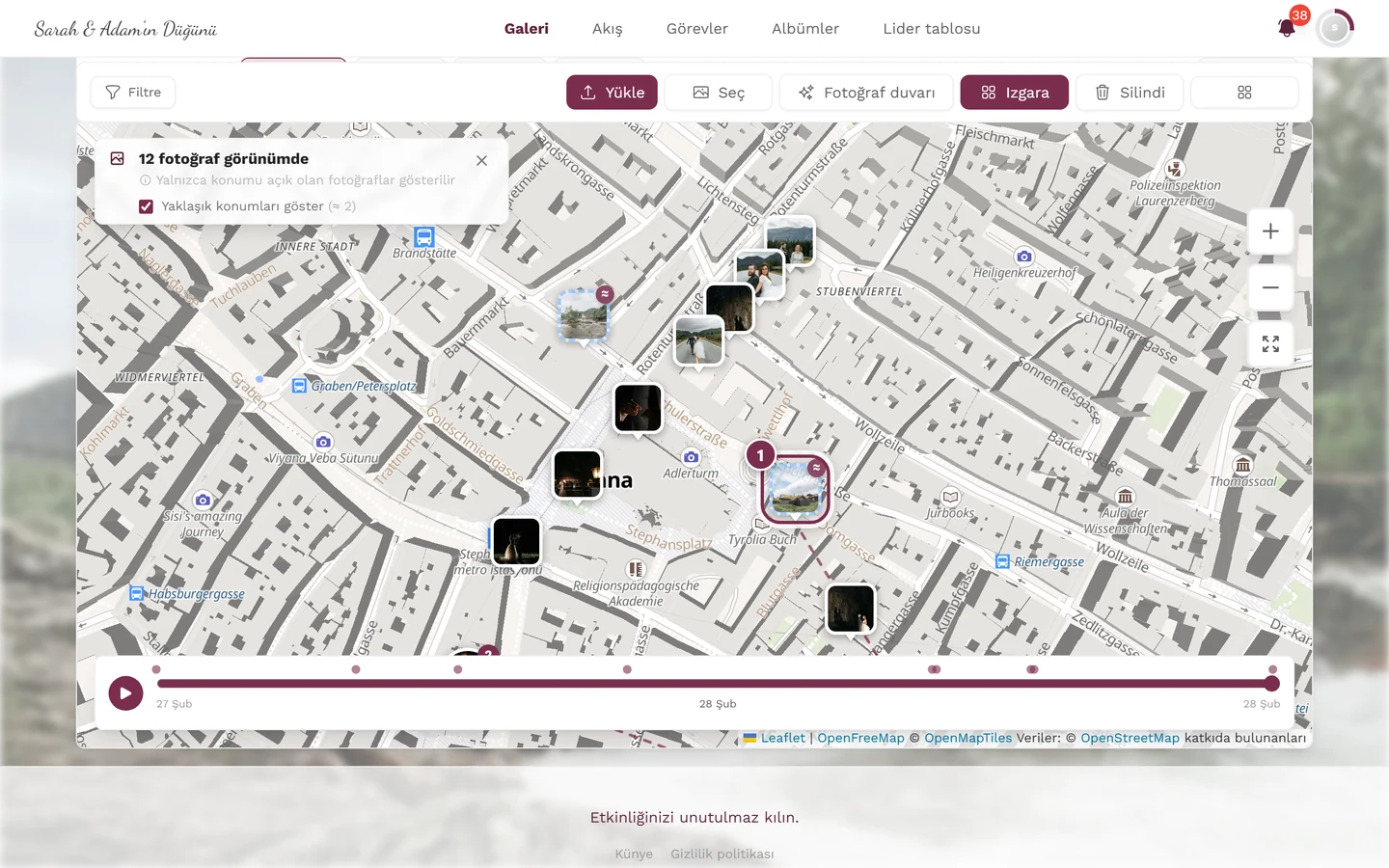Zoom in on the map
The image size is (1389, 868).
[x=1270, y=231]
